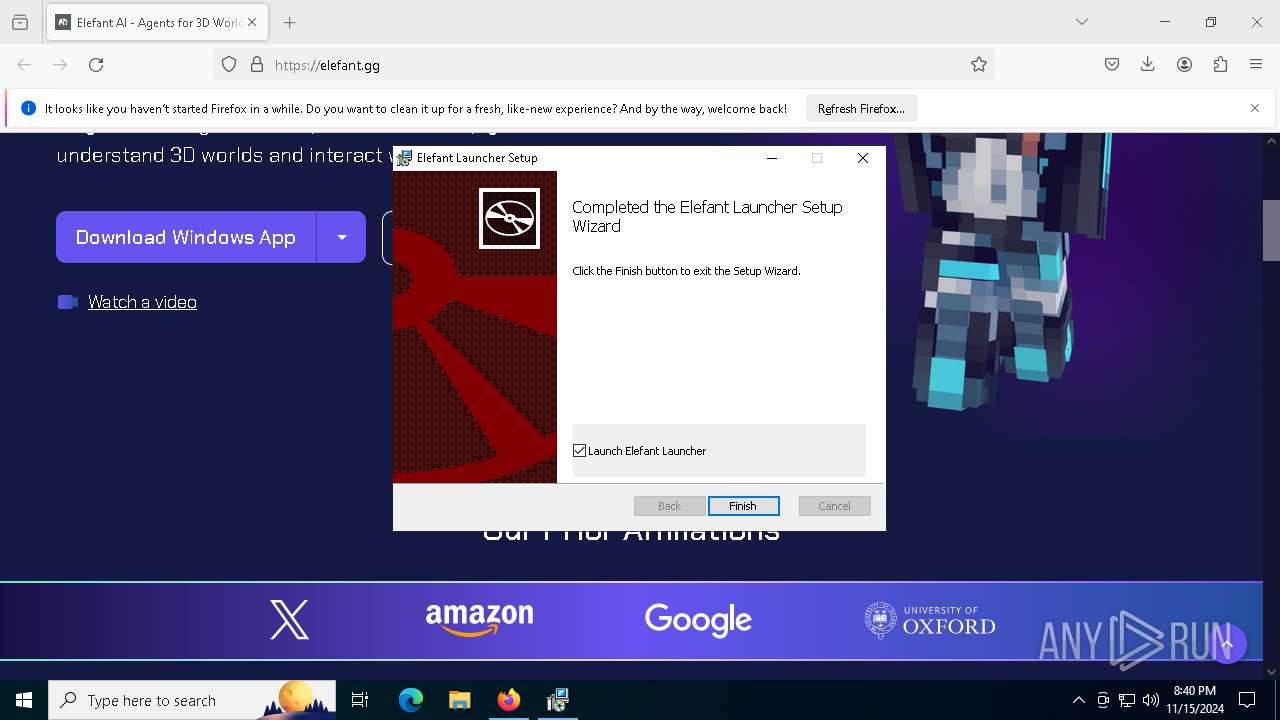This screenshot has width=1280, height=720.
Task: Click the URL bar showing elefant.gg
Action: point(605,65)
